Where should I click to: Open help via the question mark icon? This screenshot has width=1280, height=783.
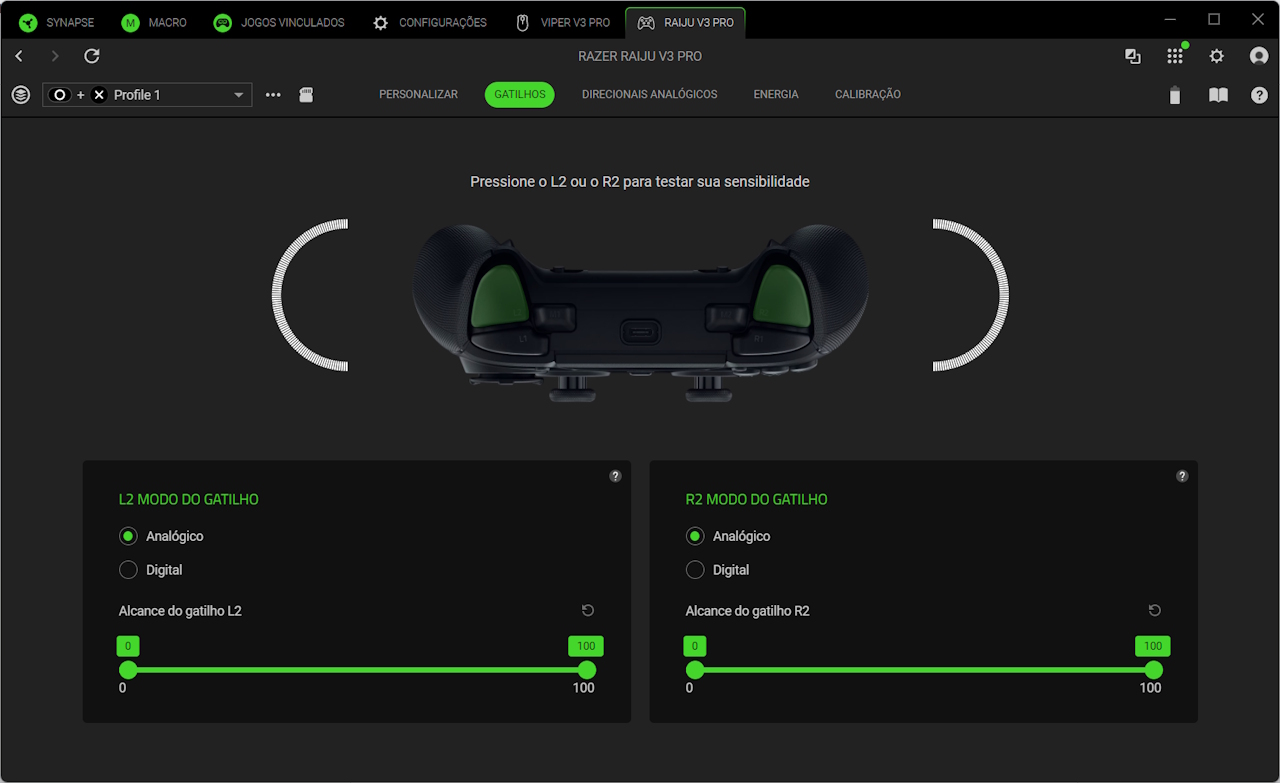click(1259, 95)
